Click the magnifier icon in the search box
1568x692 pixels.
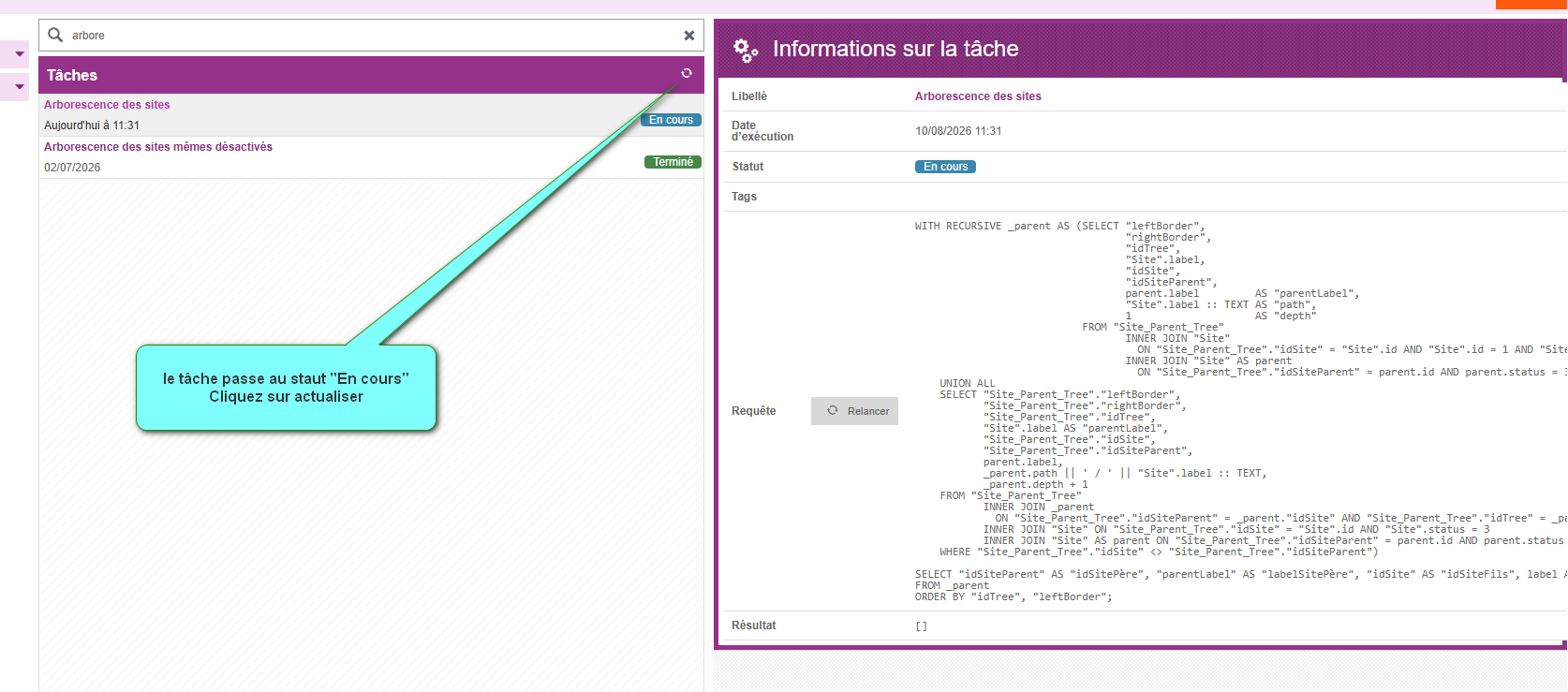point(55,35)
